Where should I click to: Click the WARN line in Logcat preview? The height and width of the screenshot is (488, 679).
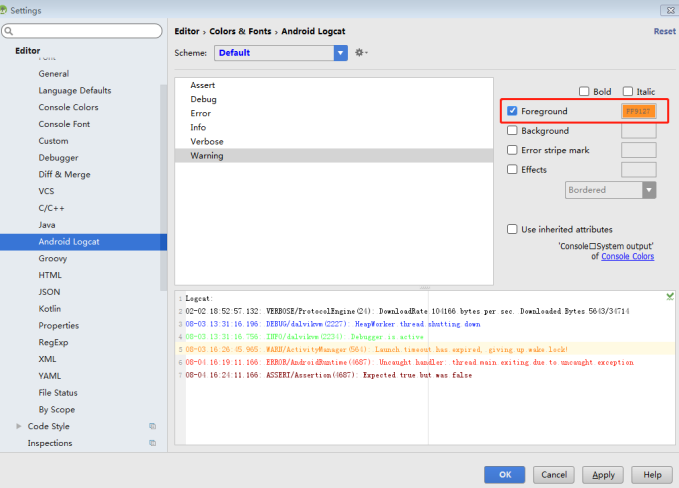click(376, 349)
